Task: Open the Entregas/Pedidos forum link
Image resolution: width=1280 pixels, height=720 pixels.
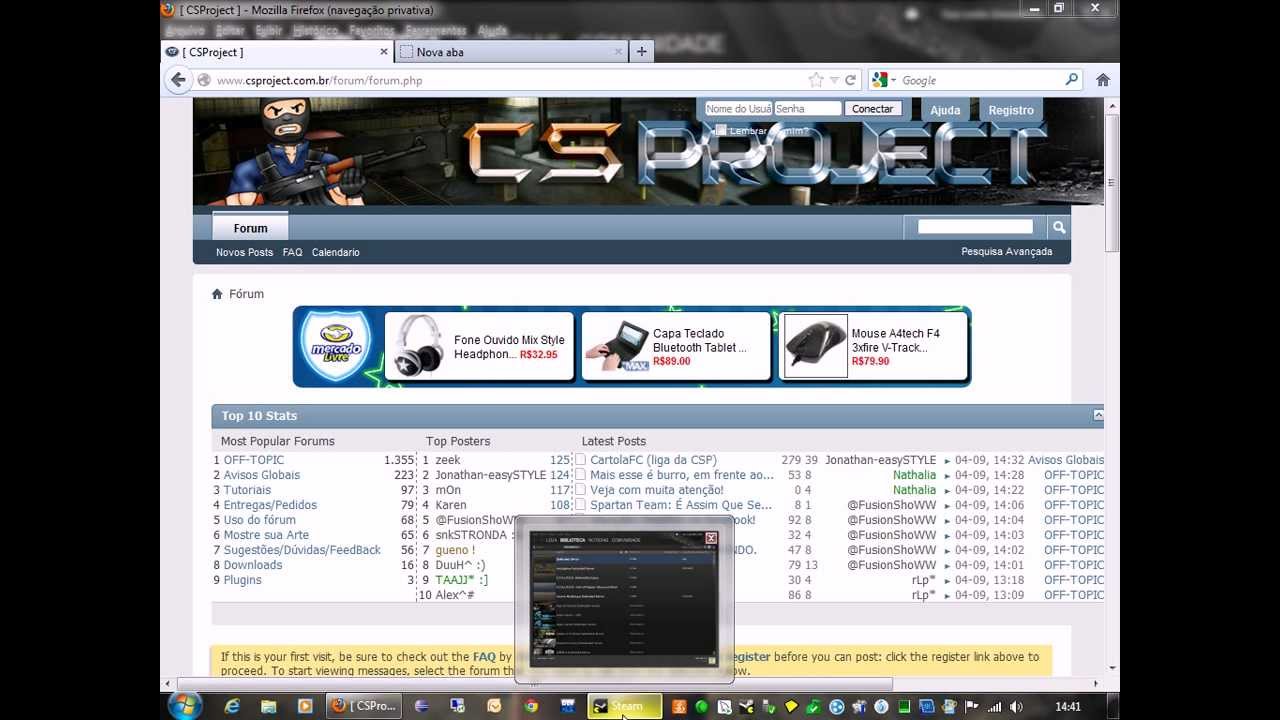Action: point(270,505)
